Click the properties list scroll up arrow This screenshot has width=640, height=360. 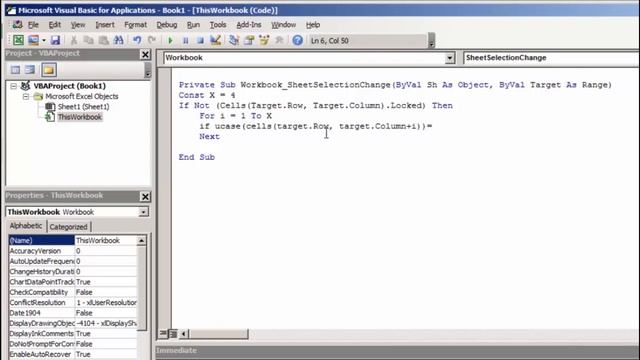click(x=141, y=241)
